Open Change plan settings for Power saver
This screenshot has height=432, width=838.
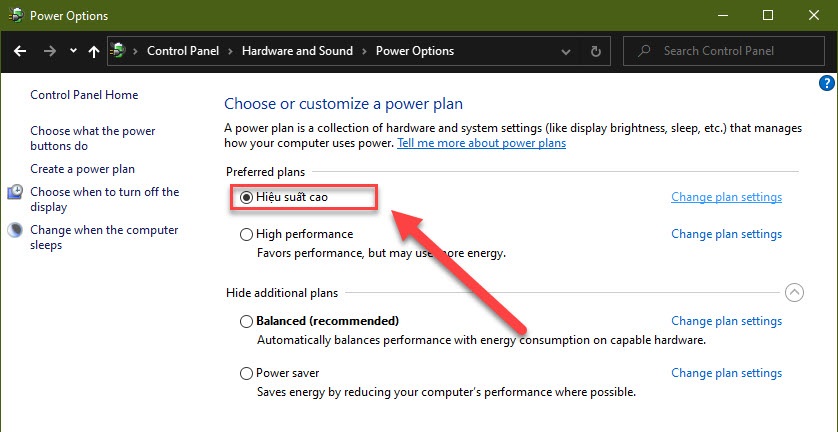[726, 373]
